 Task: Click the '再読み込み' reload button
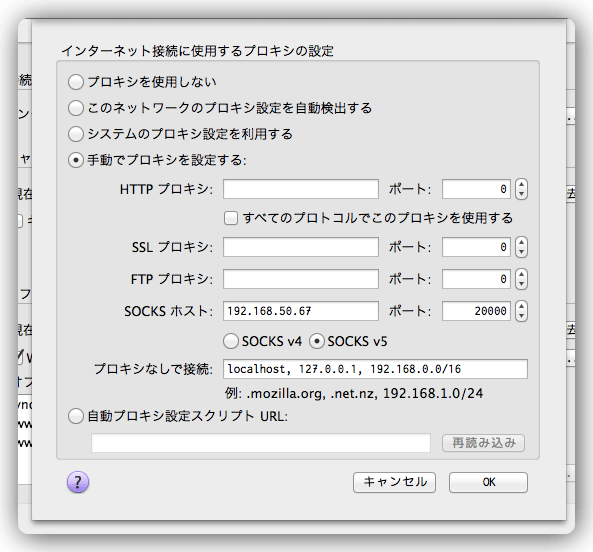pyautogui.click(x=483, y=443)
